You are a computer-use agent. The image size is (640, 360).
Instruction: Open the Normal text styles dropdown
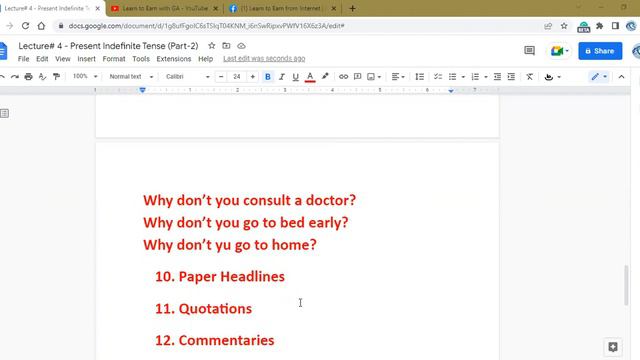[x=131, y=76]
